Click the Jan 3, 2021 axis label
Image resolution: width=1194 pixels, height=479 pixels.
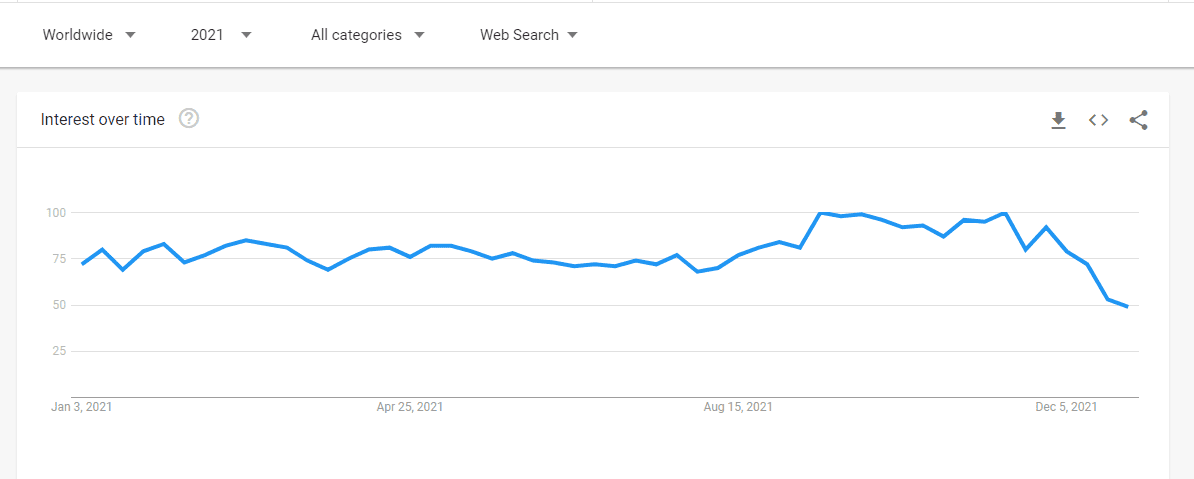(81, 407)
